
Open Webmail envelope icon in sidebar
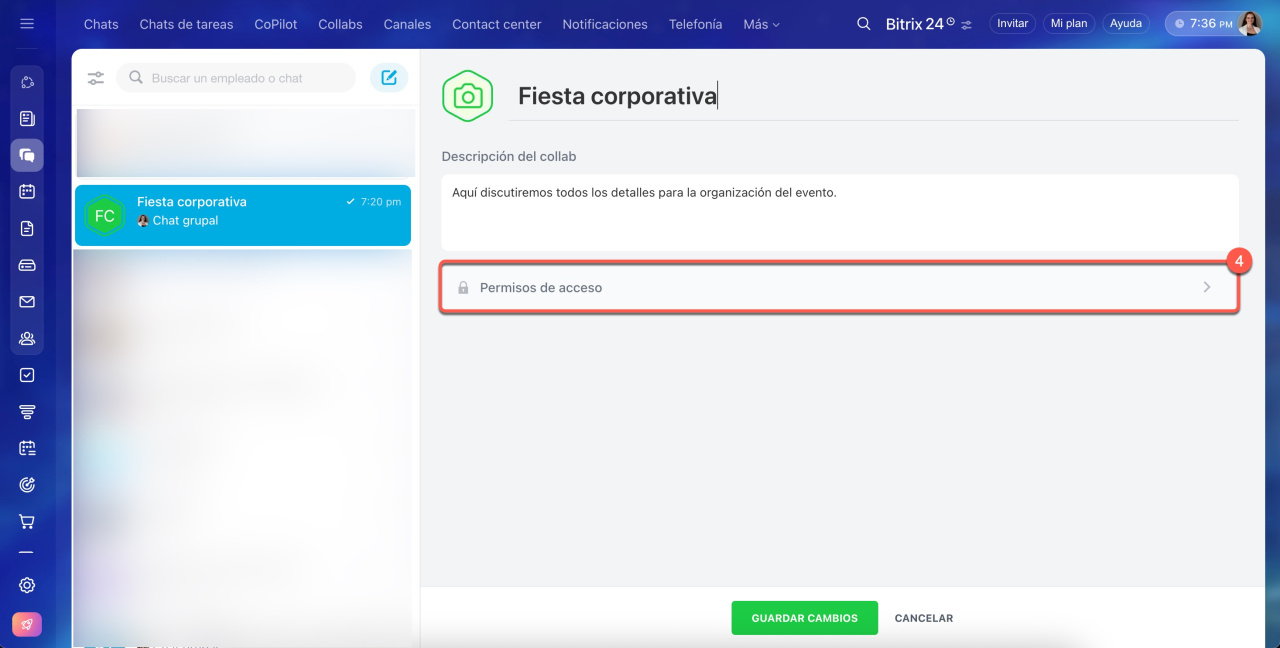27,301
